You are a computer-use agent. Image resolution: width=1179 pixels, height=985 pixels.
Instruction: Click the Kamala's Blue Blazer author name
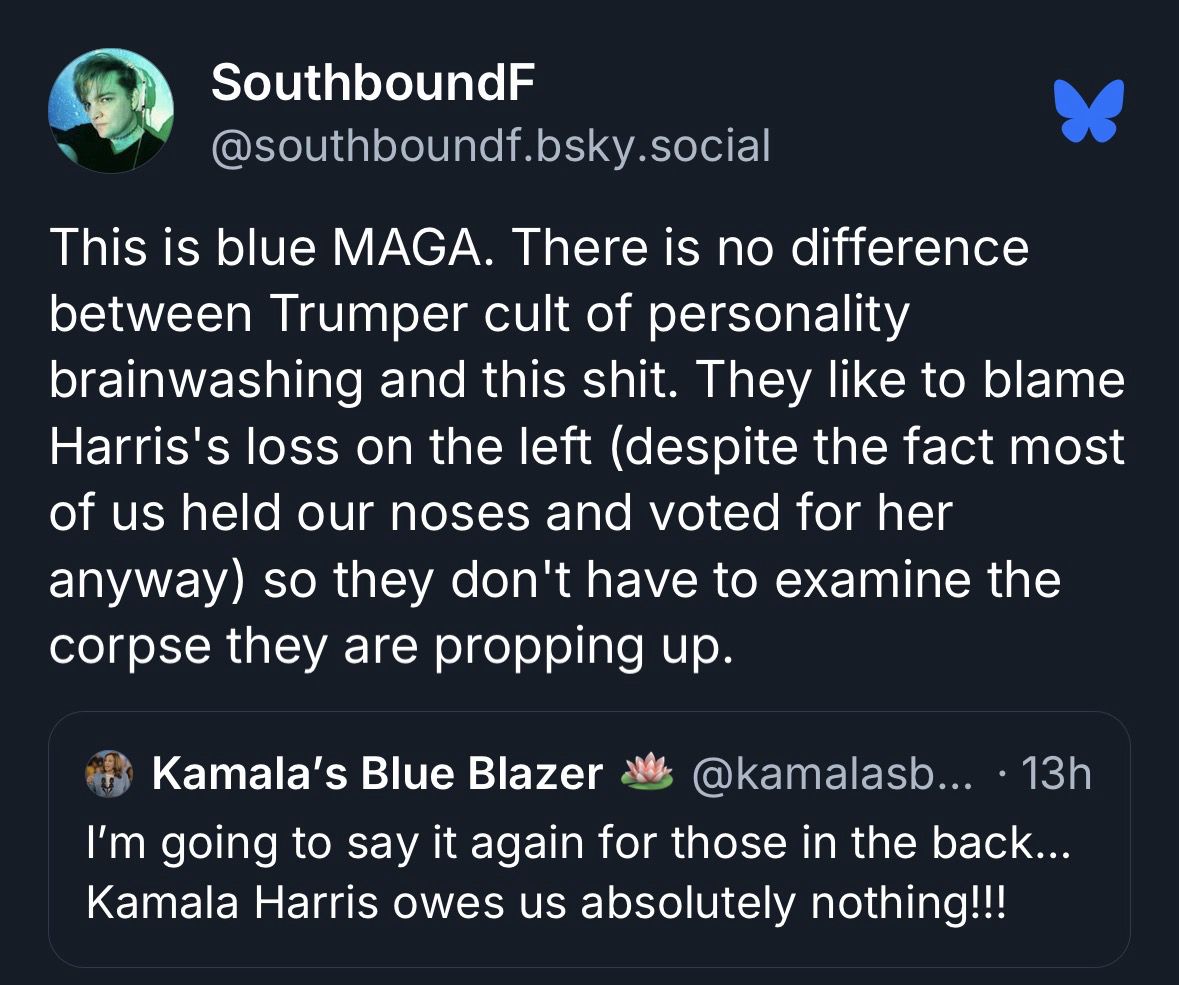point(377,774)
